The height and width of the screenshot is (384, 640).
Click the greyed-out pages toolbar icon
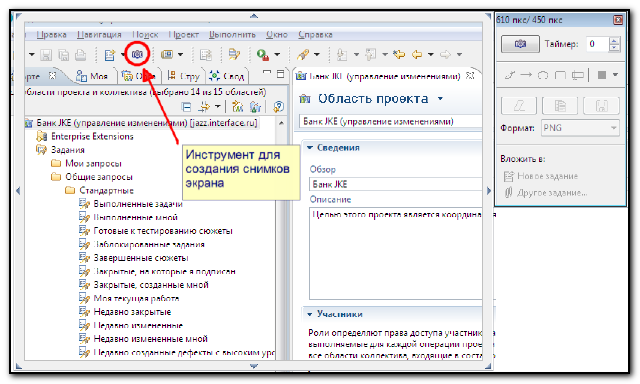click(205, 55)
